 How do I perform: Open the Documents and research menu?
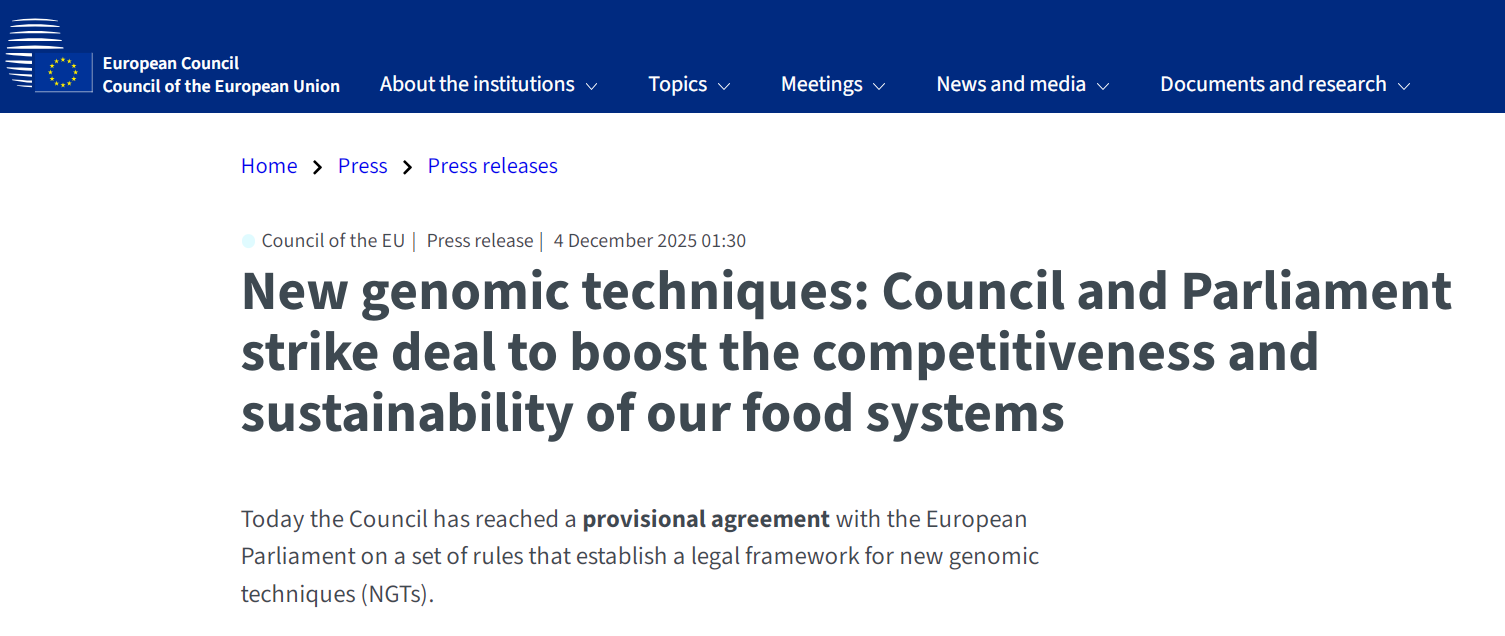click(1272, 84)
